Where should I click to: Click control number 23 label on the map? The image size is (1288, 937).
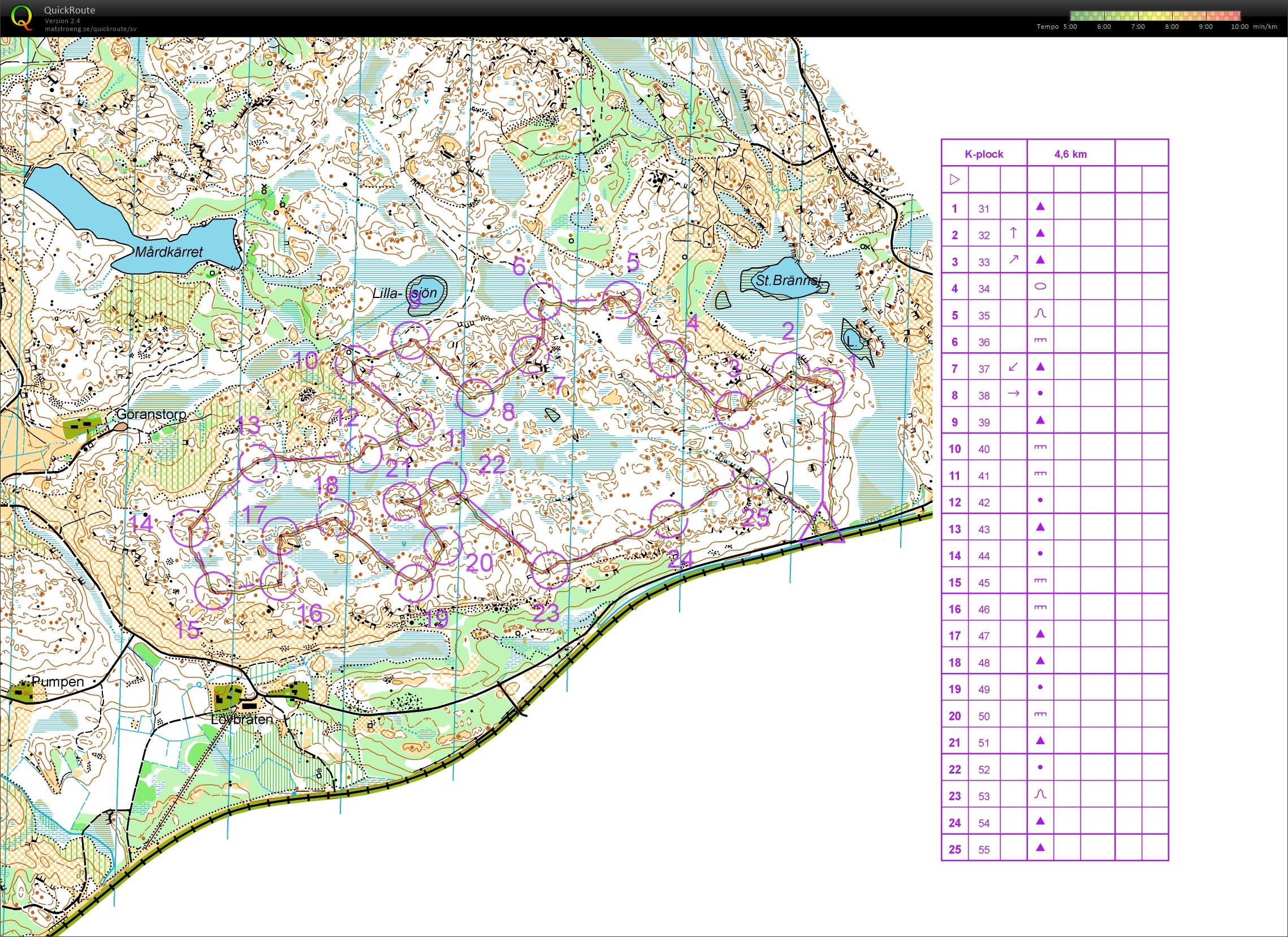click(x=547, y=613)
